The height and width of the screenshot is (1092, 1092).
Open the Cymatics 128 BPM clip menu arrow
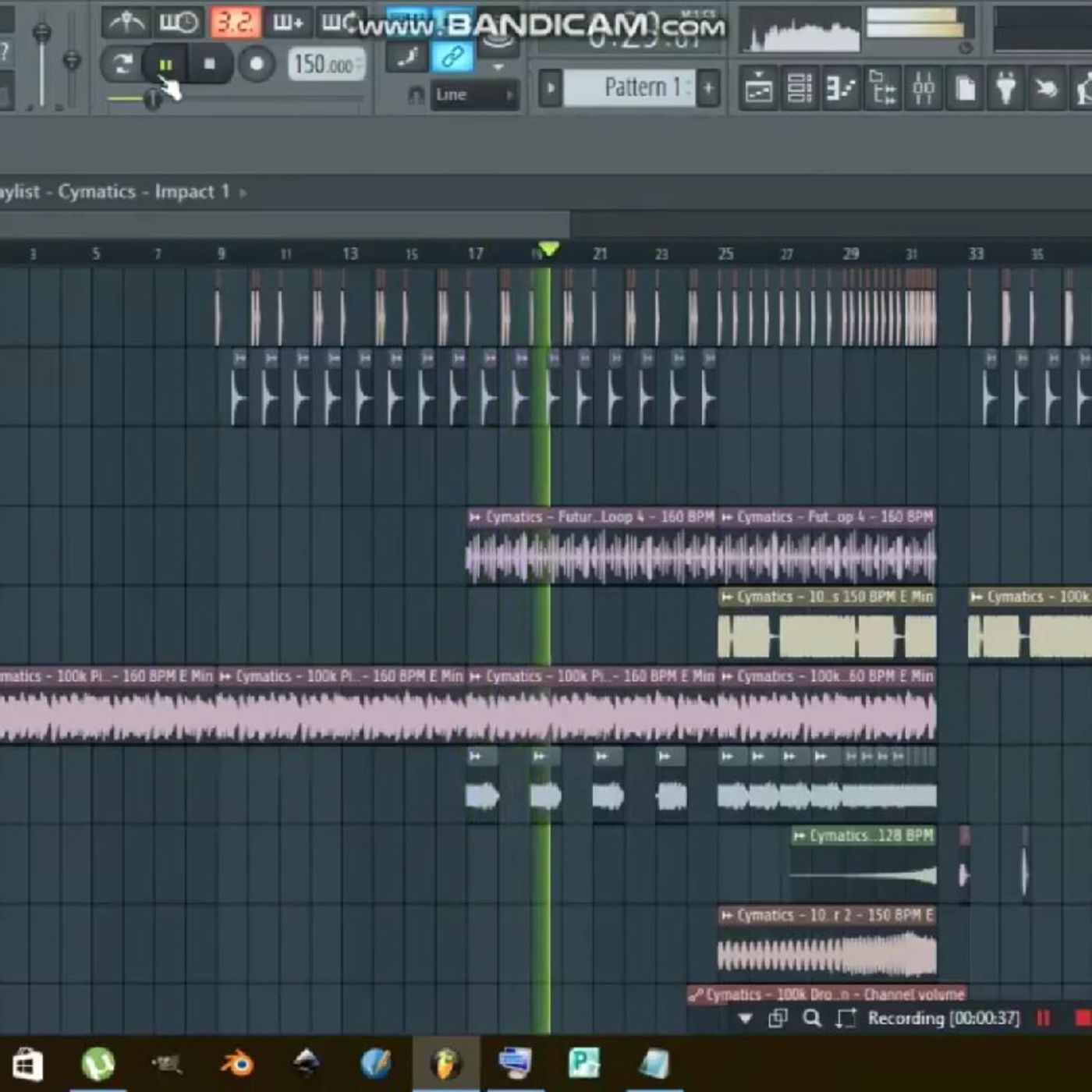799,836
